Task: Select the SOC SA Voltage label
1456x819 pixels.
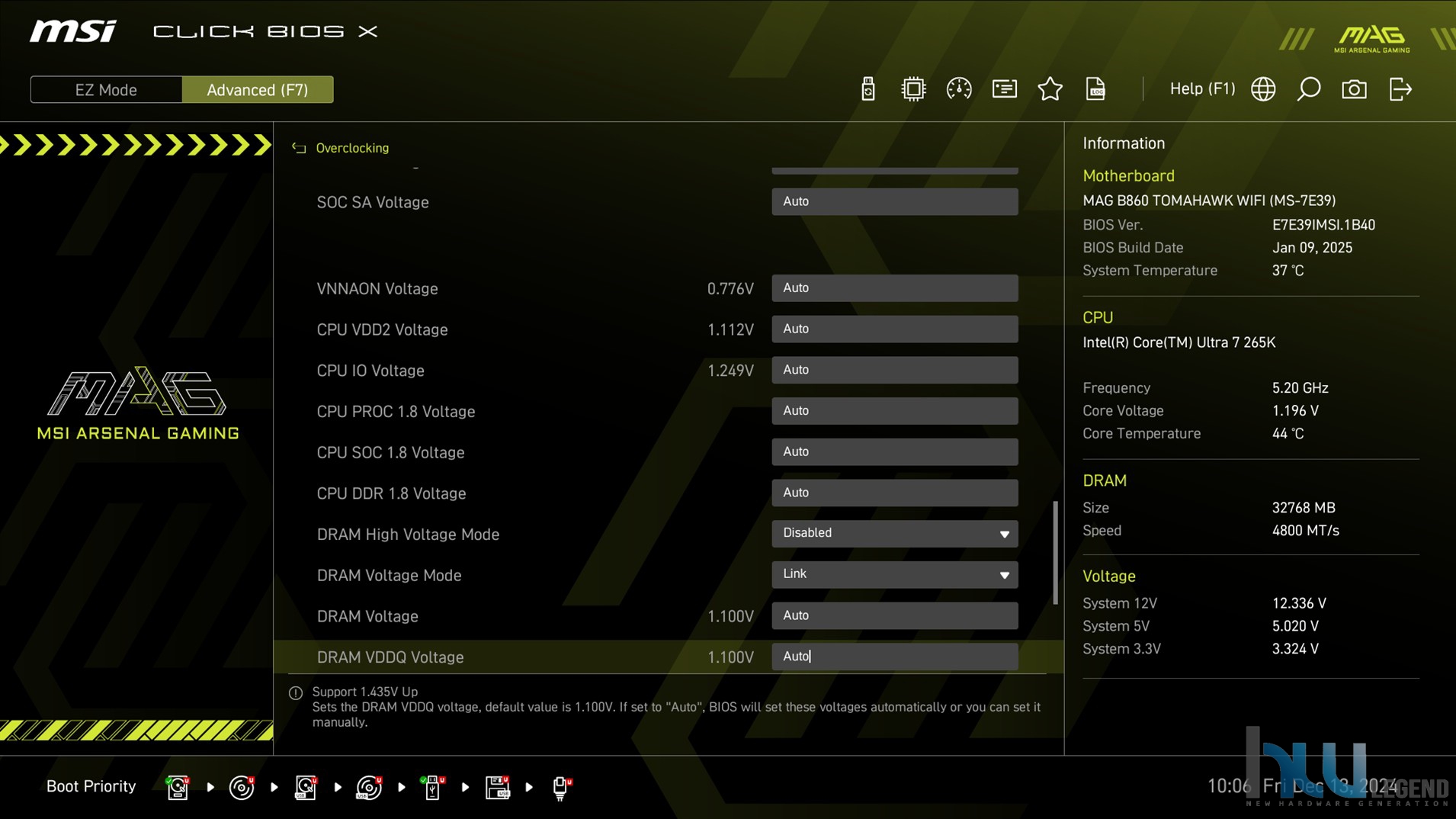Action: coord(373,202)
